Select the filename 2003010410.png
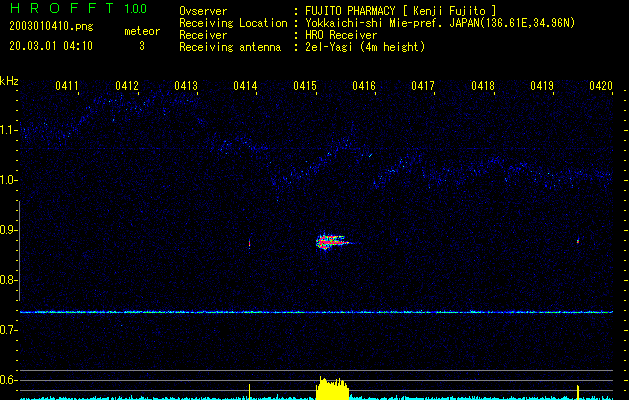The height and width of the screenshot is (400, 629). pos(51,27)
